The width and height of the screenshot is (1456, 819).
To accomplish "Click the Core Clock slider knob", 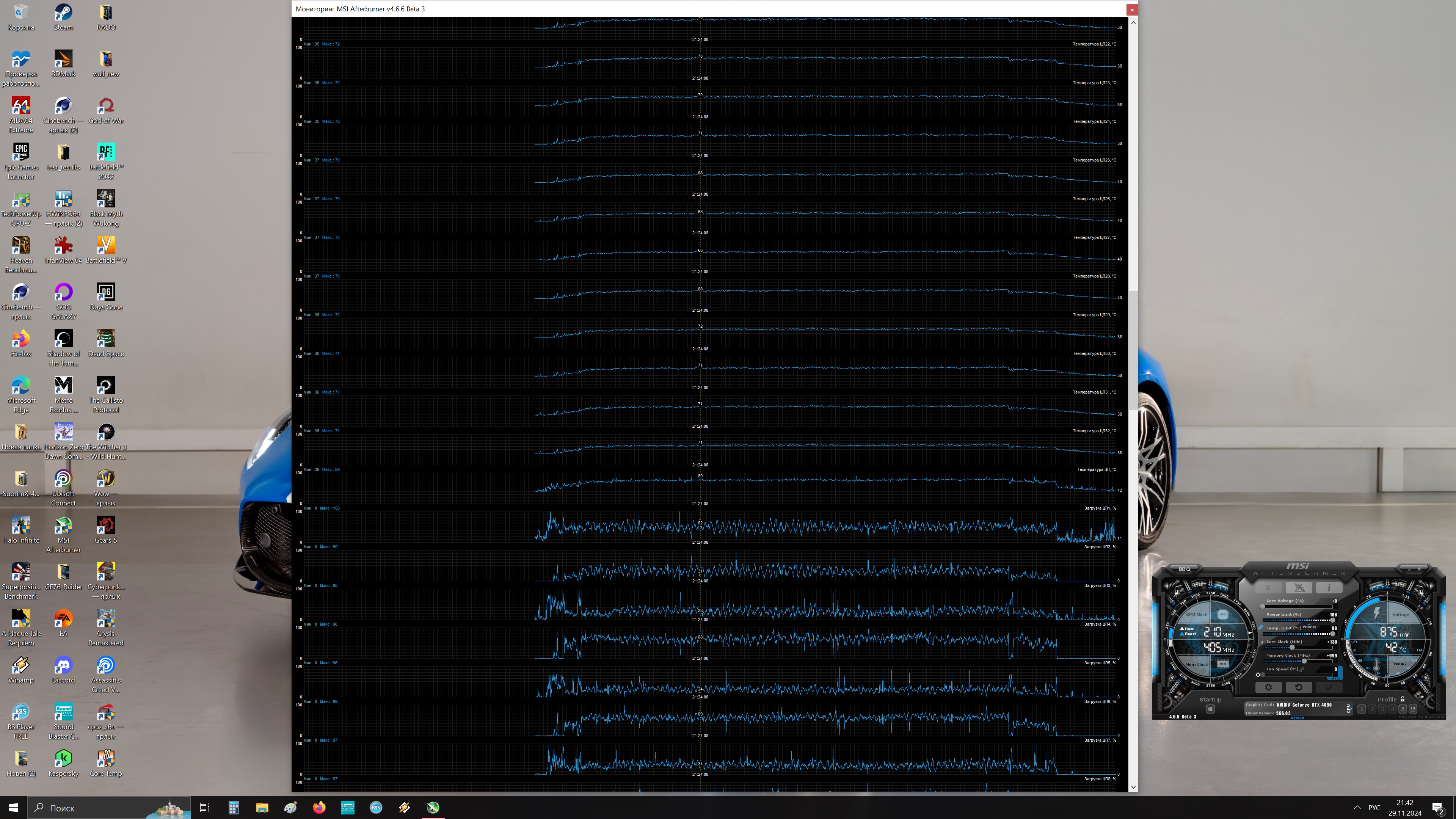I will pyautogui.click(x=1292, y=648).
